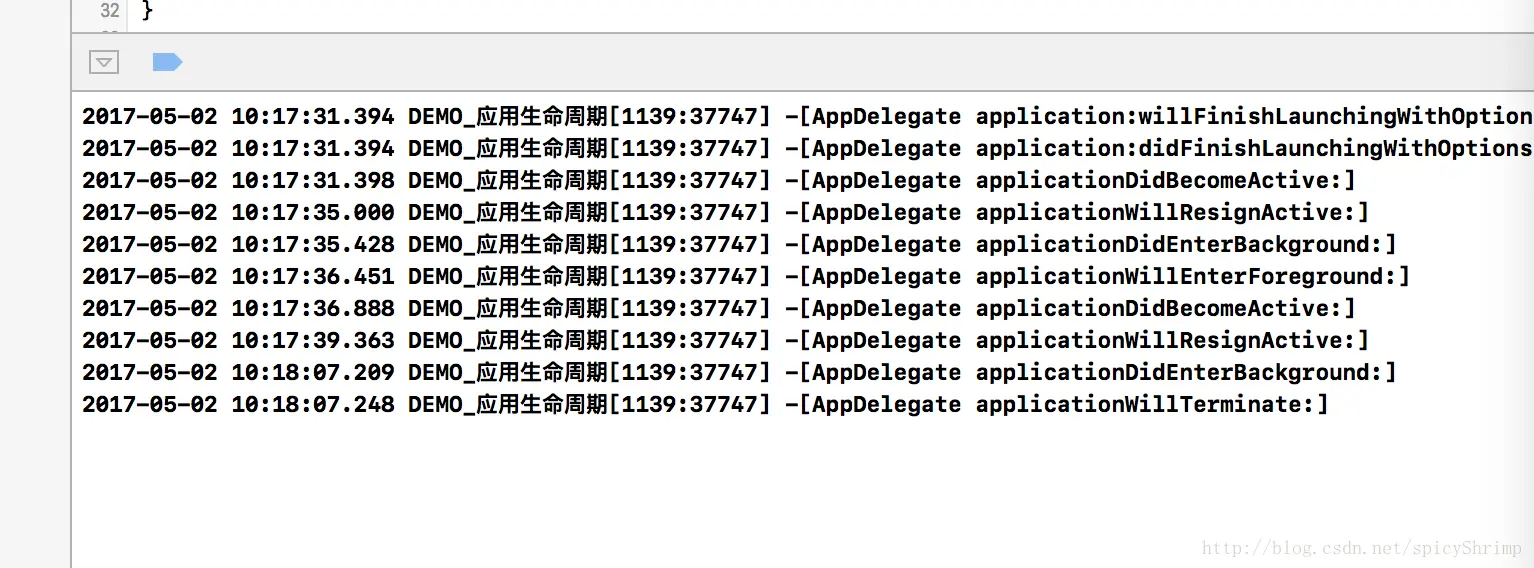Click the closing brace on line 32
1534x568 pixels.
[x=148, y=11]
